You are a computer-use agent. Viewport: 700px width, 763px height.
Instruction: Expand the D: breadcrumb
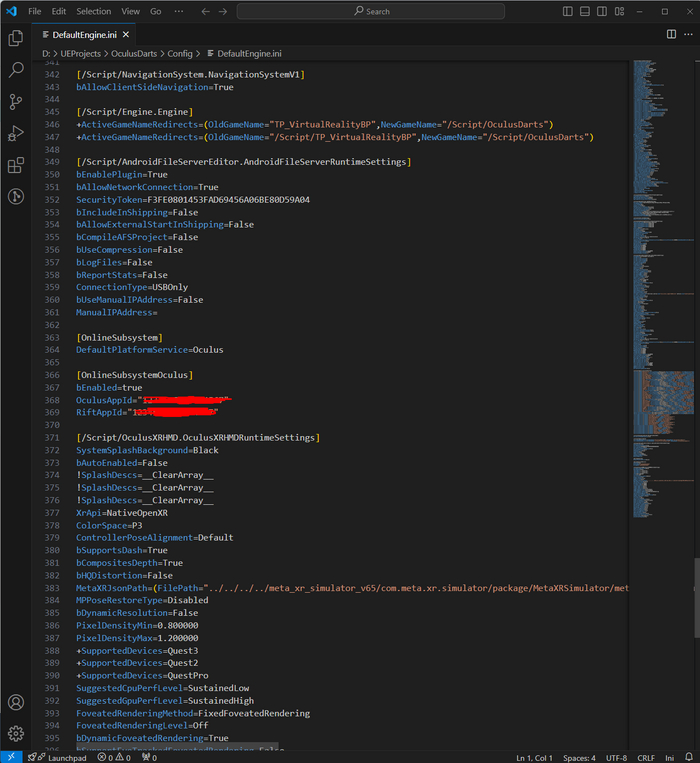(x=46, y=54)
